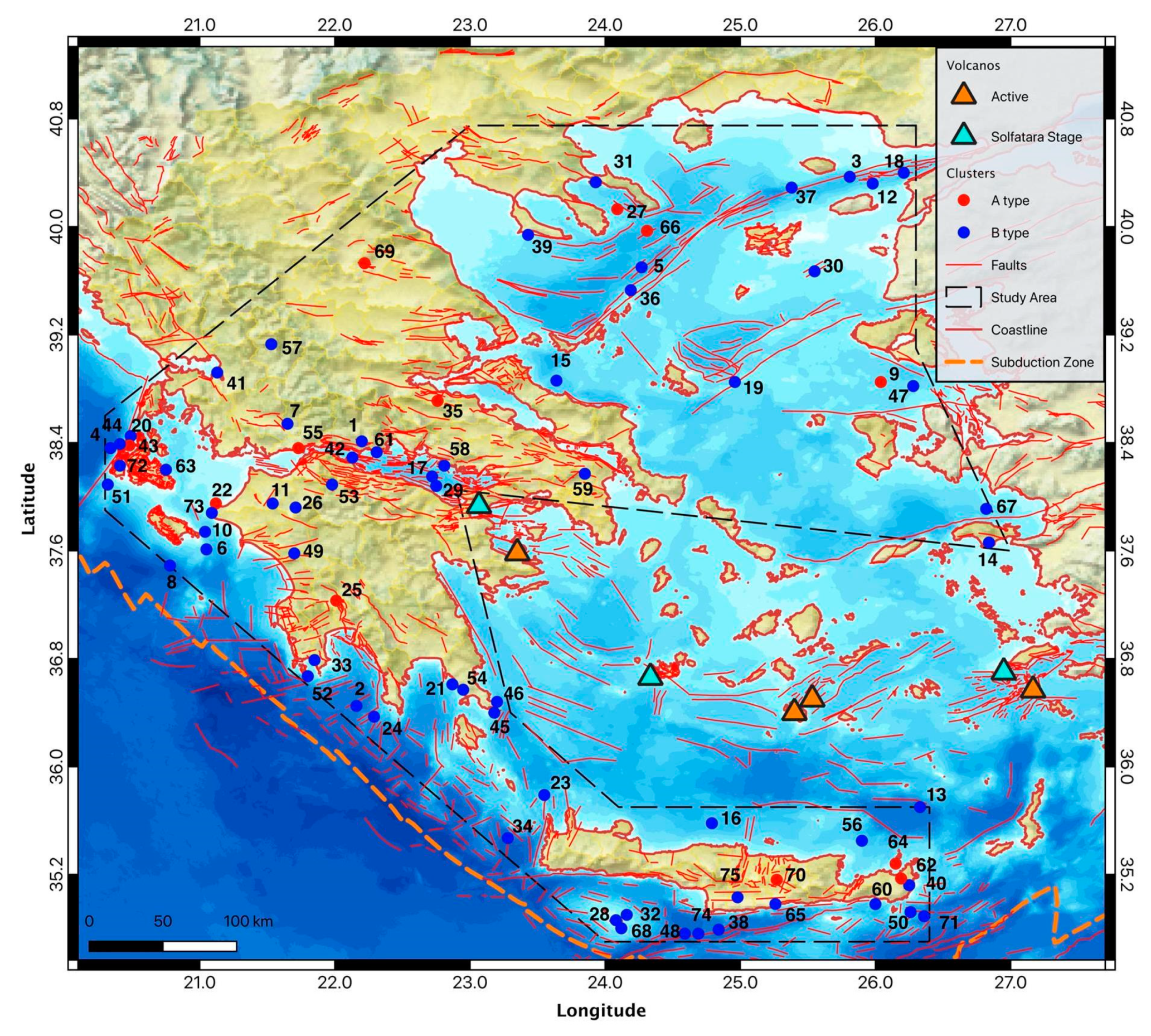Click the dashed Study Area legend symbol

click(x=963, y=297)
